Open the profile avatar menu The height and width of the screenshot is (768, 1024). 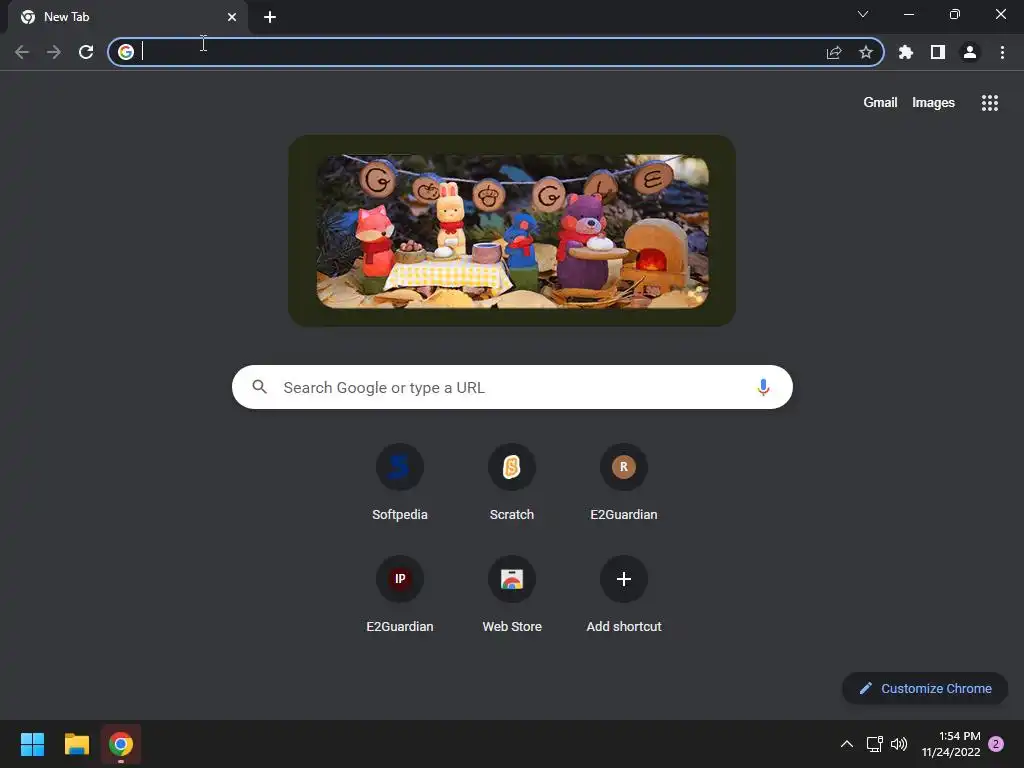pos(970,52)
